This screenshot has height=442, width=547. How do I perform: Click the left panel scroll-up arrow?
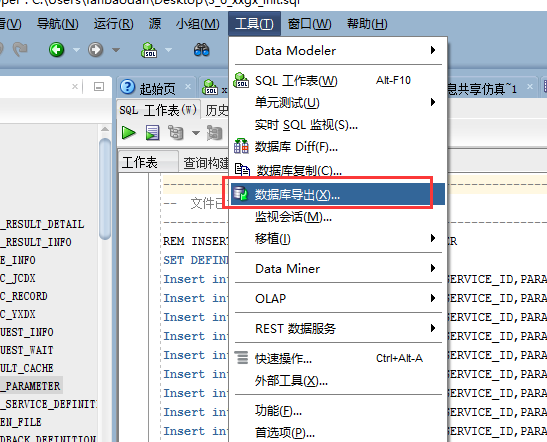point(105,129)
